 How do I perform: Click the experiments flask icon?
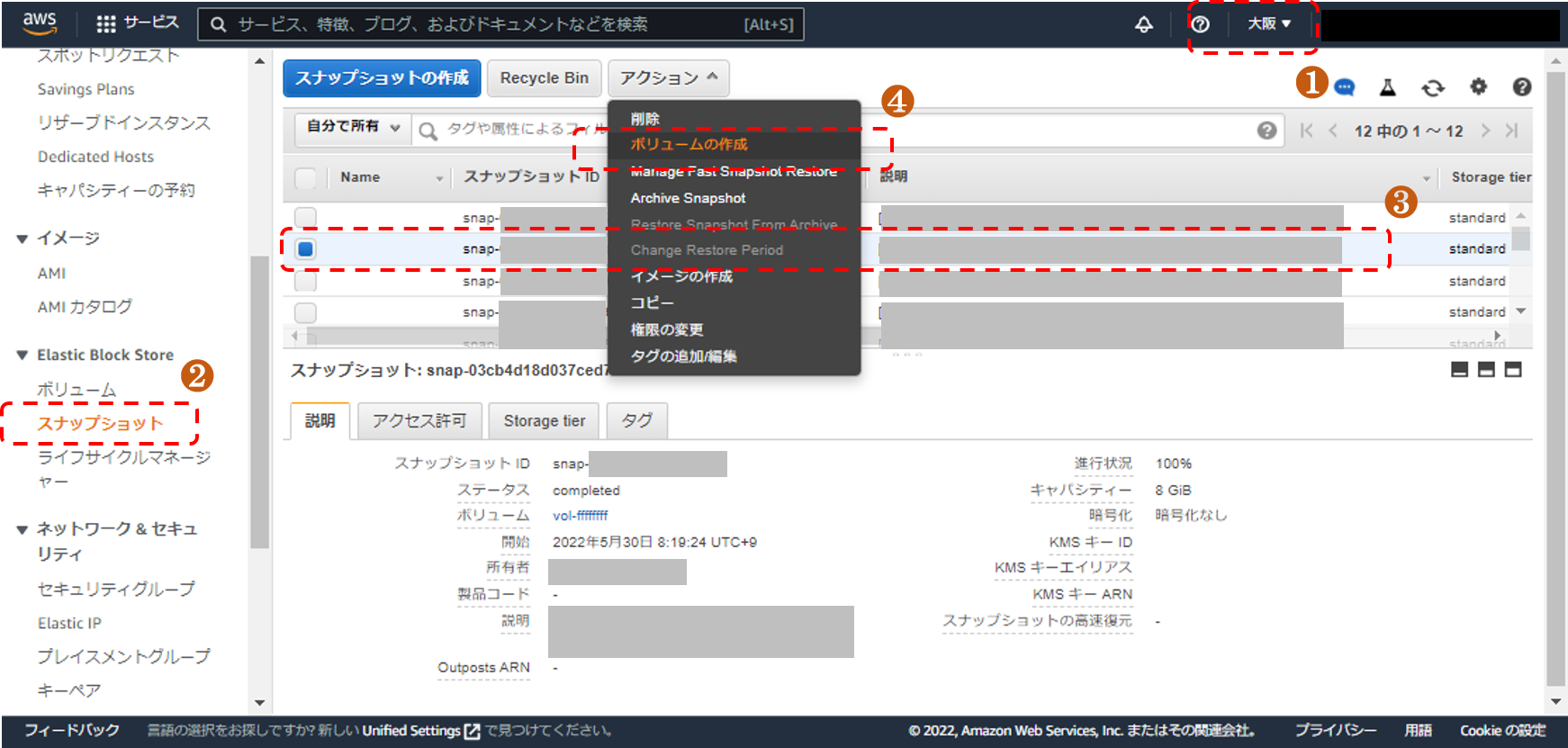pos(1387,87)
